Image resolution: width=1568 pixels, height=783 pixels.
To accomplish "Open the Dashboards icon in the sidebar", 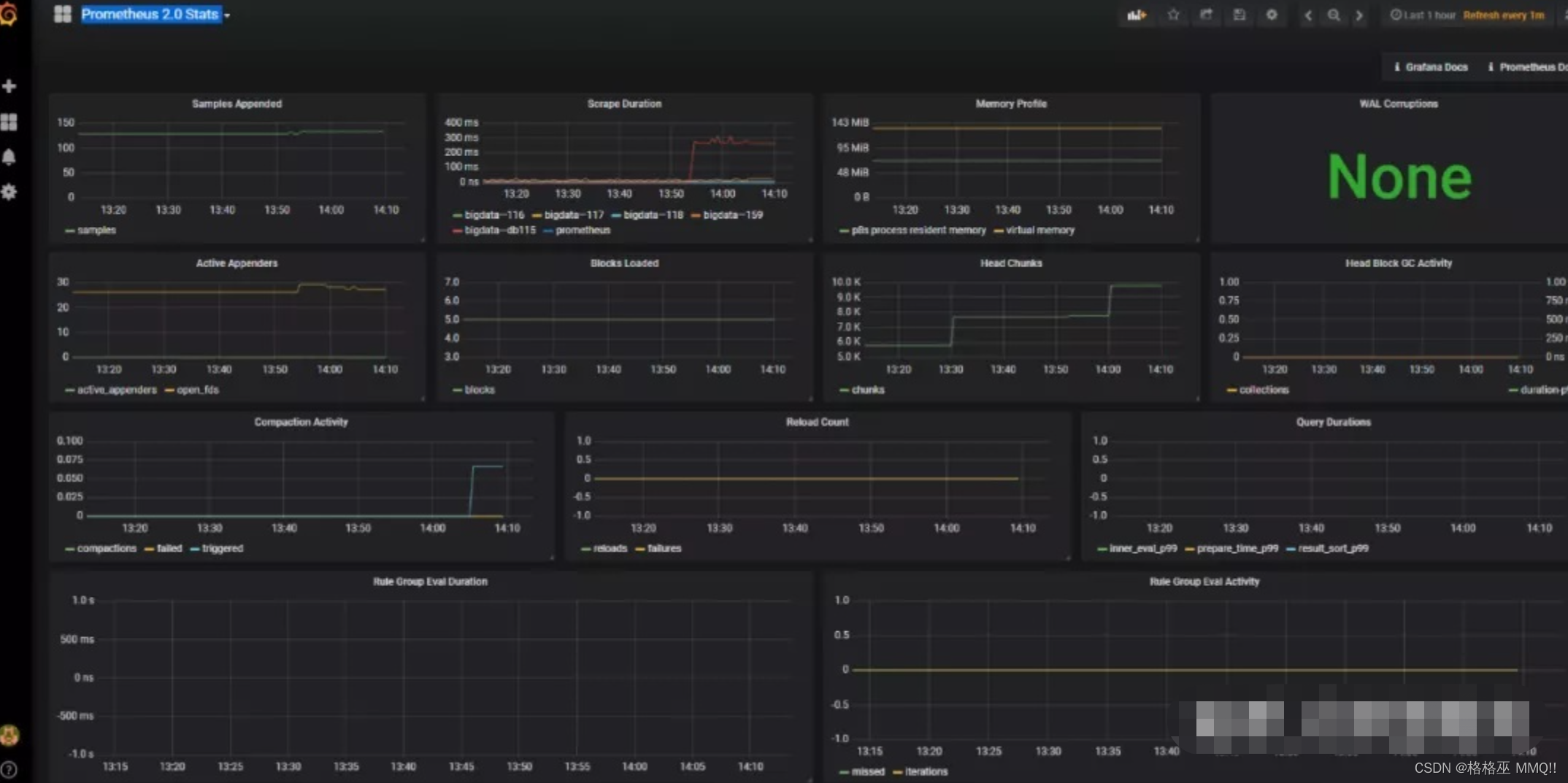I will [x=9, y=122].
